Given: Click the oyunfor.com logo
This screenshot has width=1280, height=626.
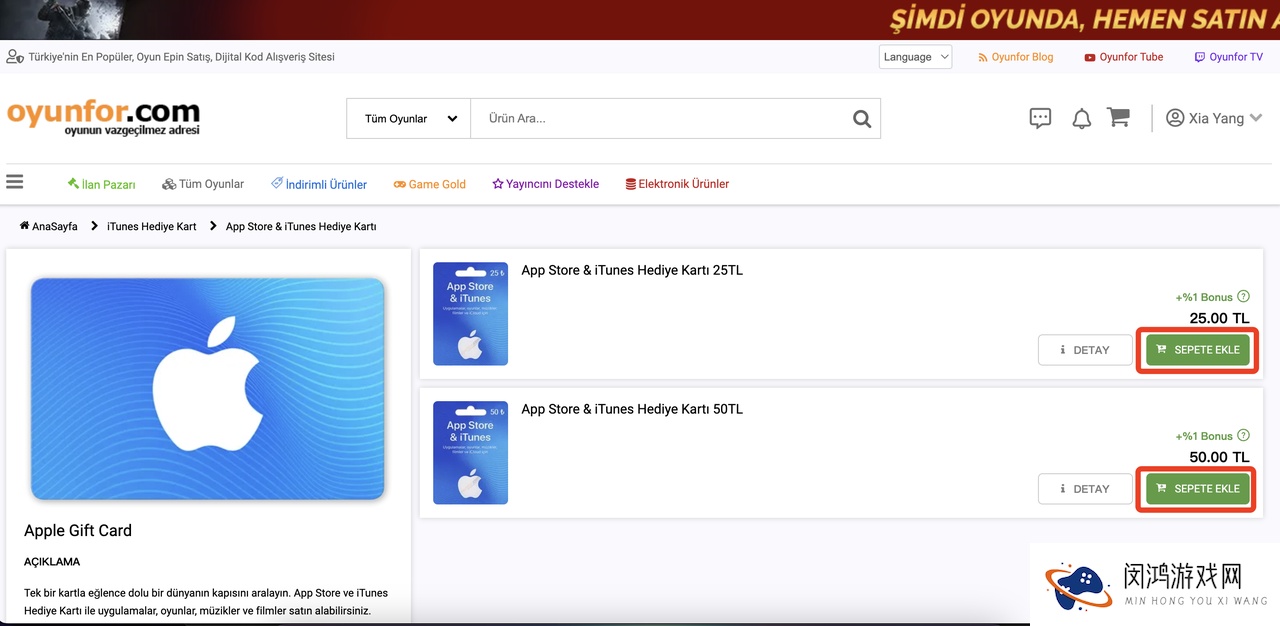Looking at the screenshot, I should (103, 117).
